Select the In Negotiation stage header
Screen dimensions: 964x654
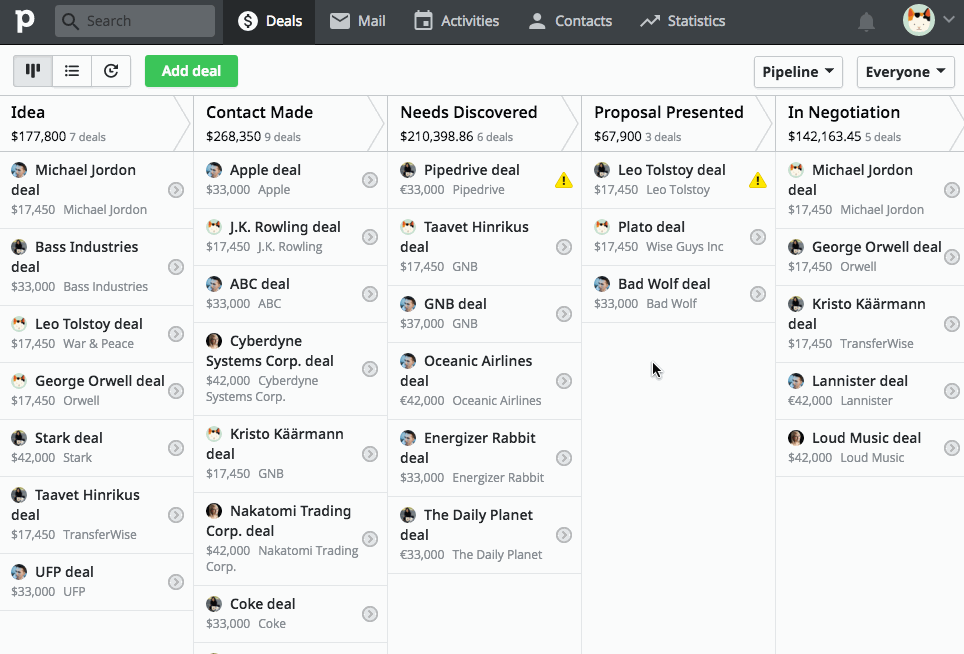click(871, 124)
